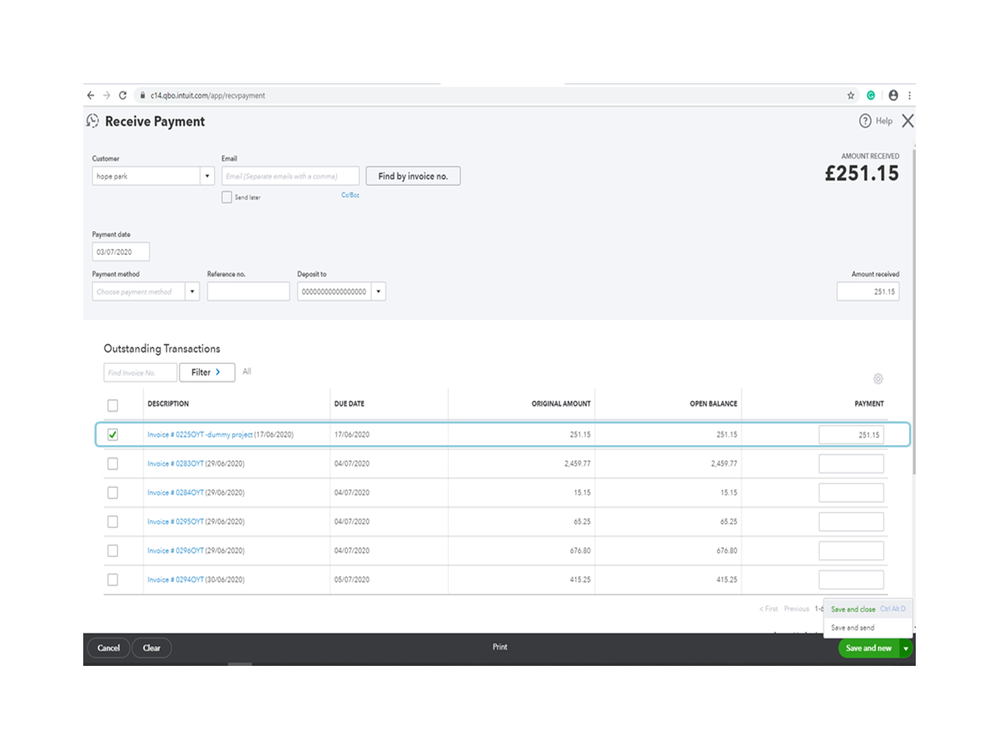Image resolution: width=999 pixels, height=749 pixels.
Task: Click payment field in Invoice 0295OYT row
Action: (851, 522)
